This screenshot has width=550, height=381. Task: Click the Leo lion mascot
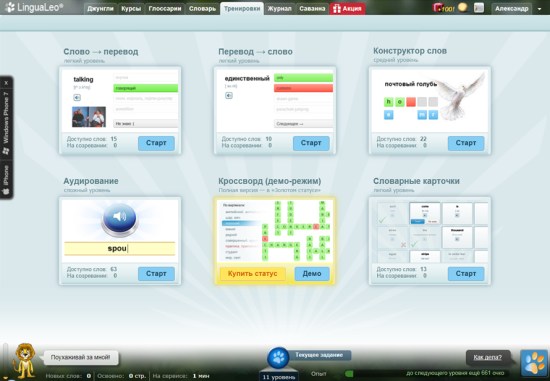(24, 360)
